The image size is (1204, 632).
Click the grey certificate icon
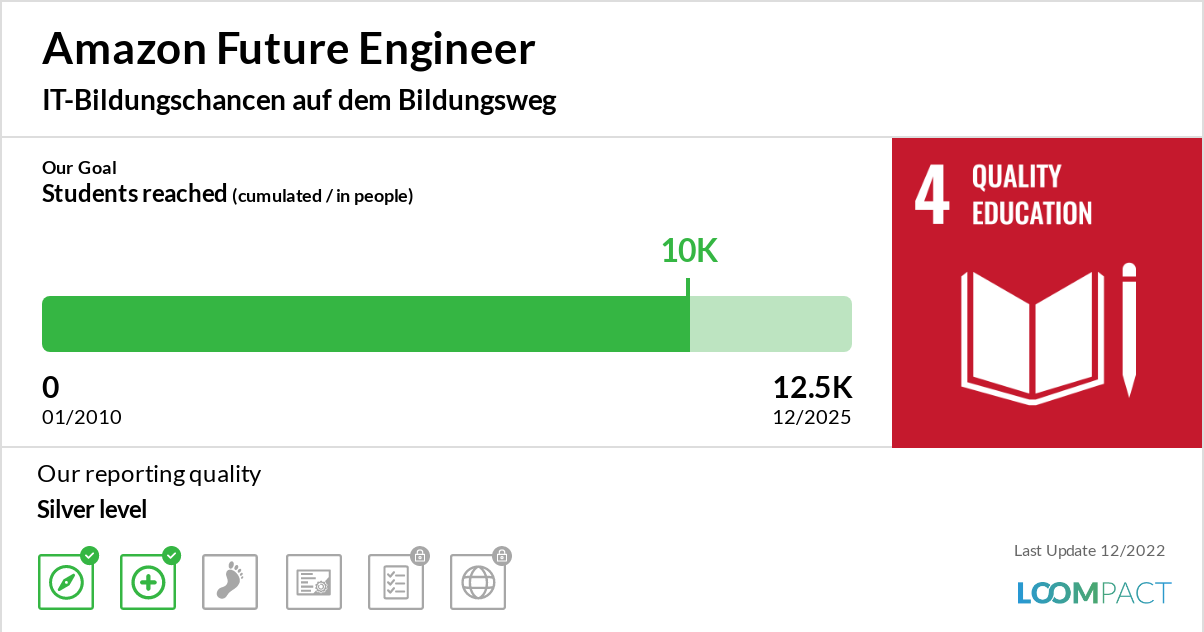point(314,582)
